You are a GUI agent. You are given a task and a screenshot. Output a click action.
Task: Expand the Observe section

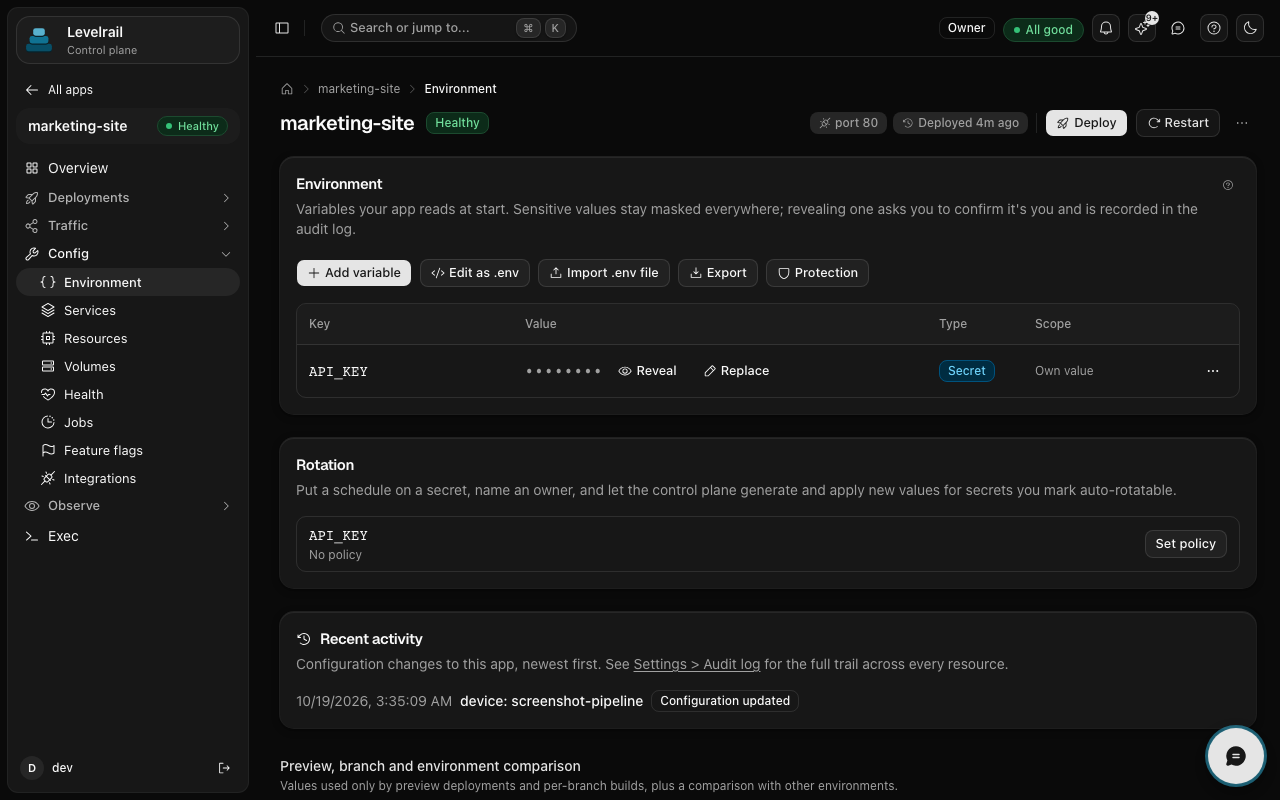click(128, 506)
